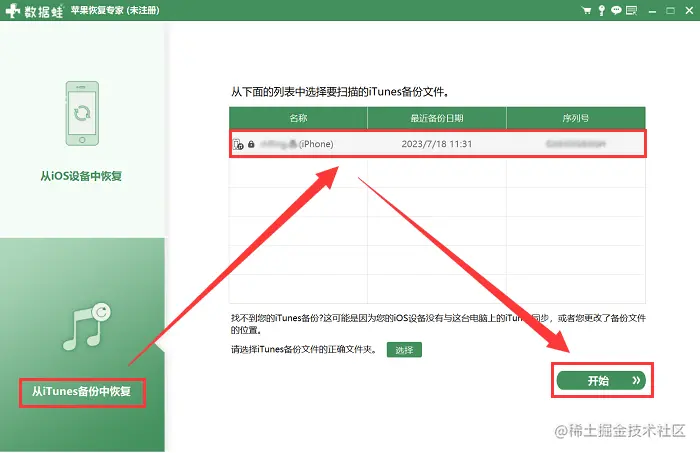This screenshot has height=453, width=700.
Task: Open the feedback menu icon in title bar
Action: [631, 10]
